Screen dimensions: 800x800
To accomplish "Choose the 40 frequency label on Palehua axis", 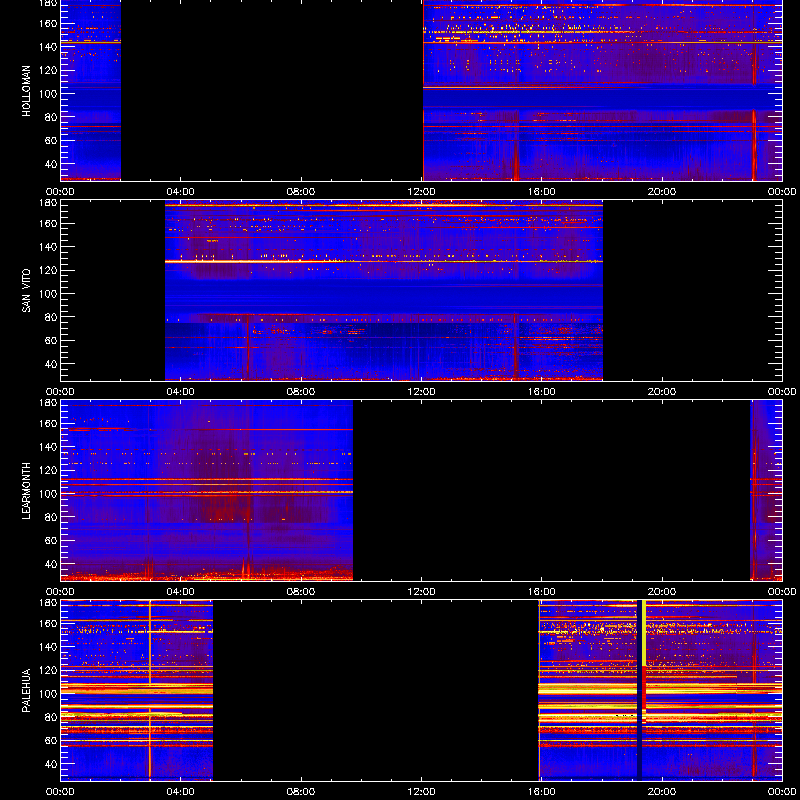I will click(51, 764).
